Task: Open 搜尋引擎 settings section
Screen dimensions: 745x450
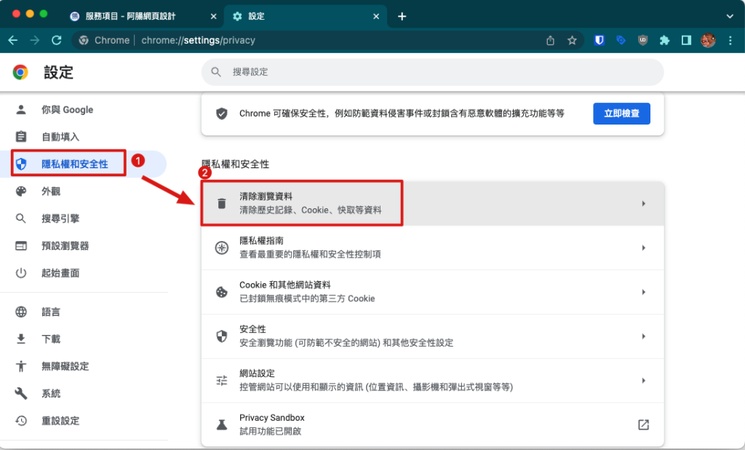Action: point(60,219)
